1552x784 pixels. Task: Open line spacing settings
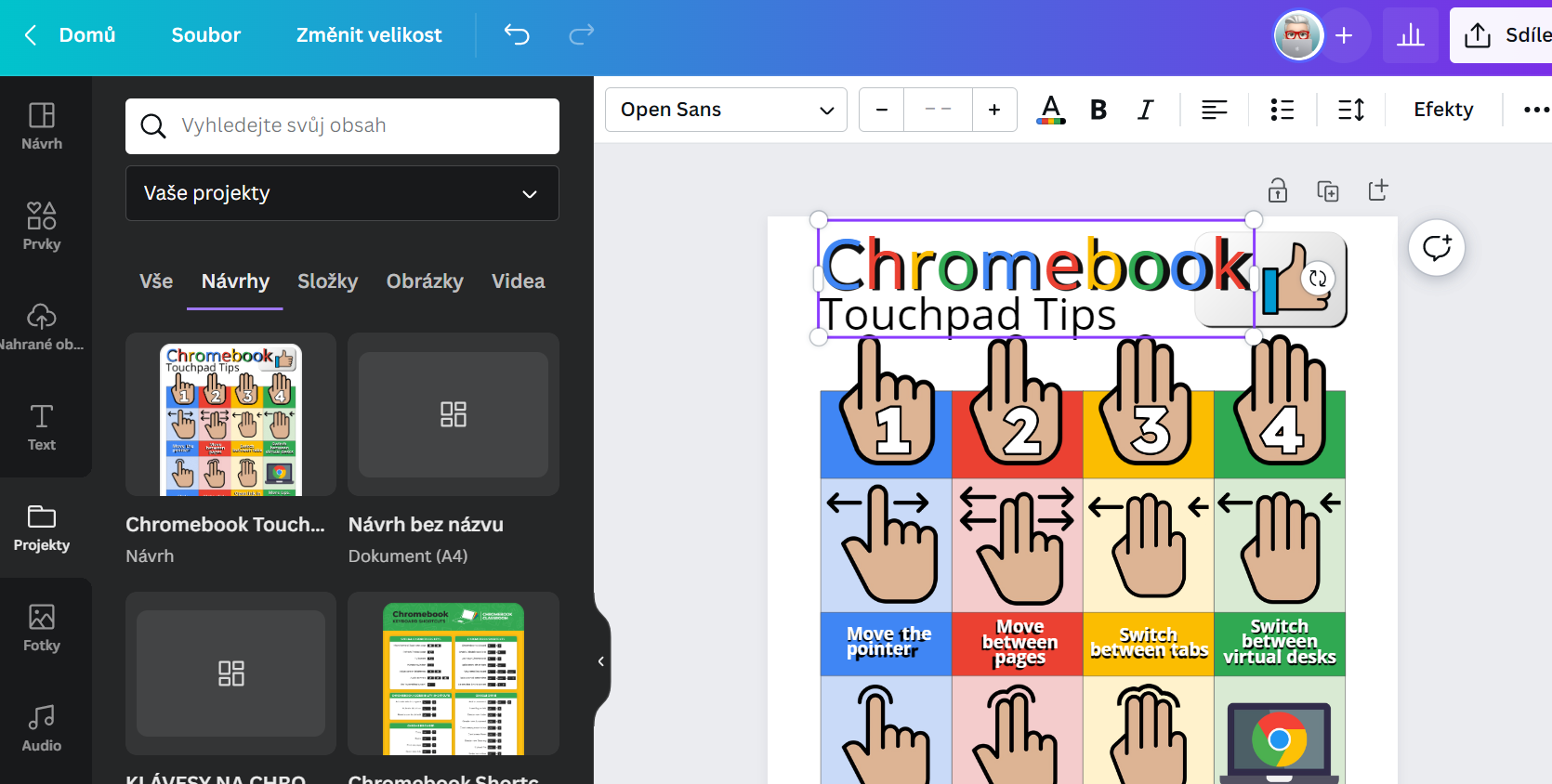pos(1351,110)
